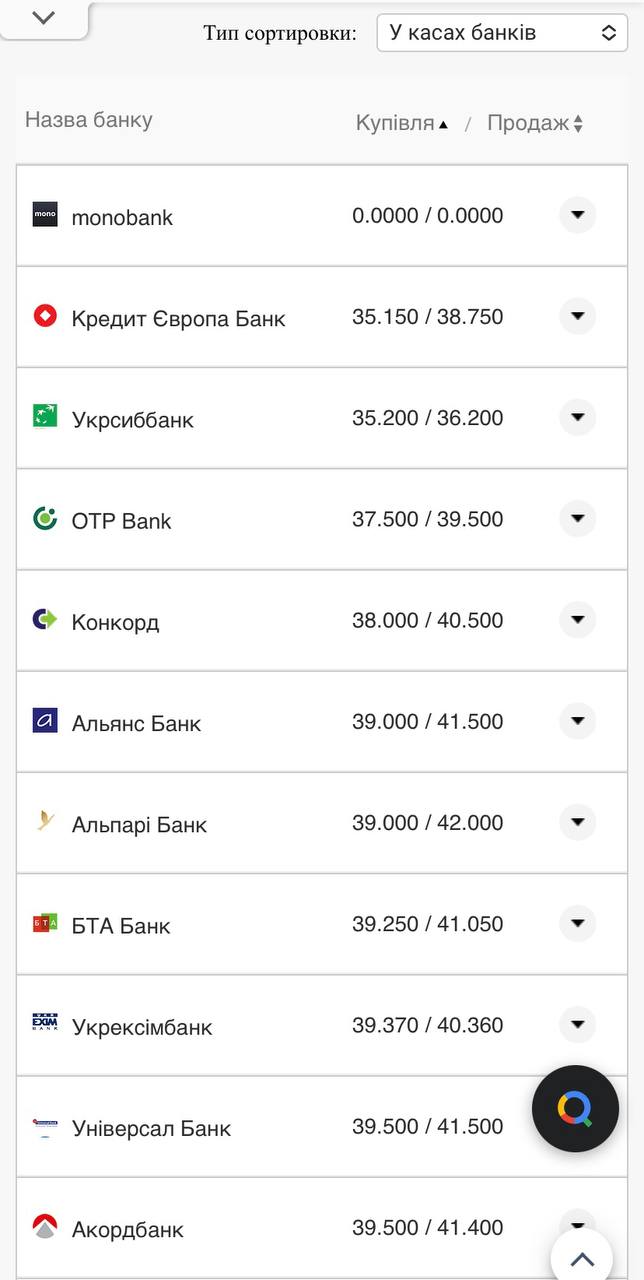
Task: Click the Укрсиббанк green logo icon
Action: 44,417
